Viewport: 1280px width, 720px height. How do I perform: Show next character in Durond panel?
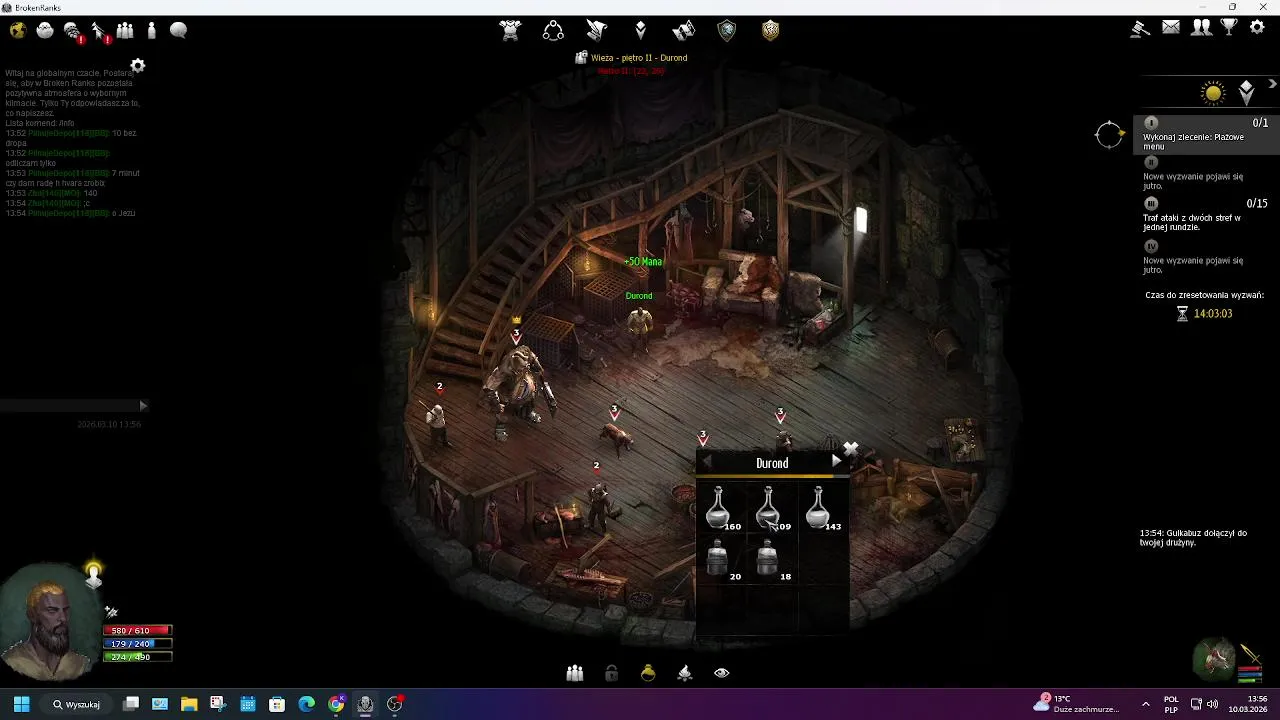pyautogui.click(x=836, y=461)
